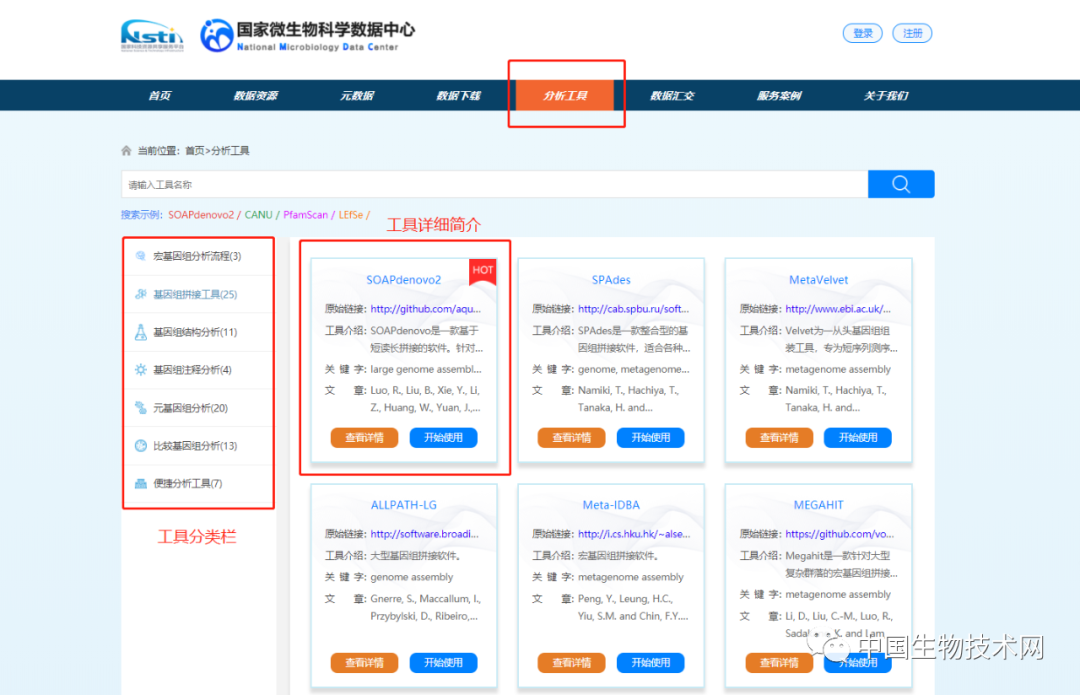The height and width of the screenshot is (695, 1080).
Task: Open Meta-IDBA i.cs.hku.hk link
Action: [634, 534]
